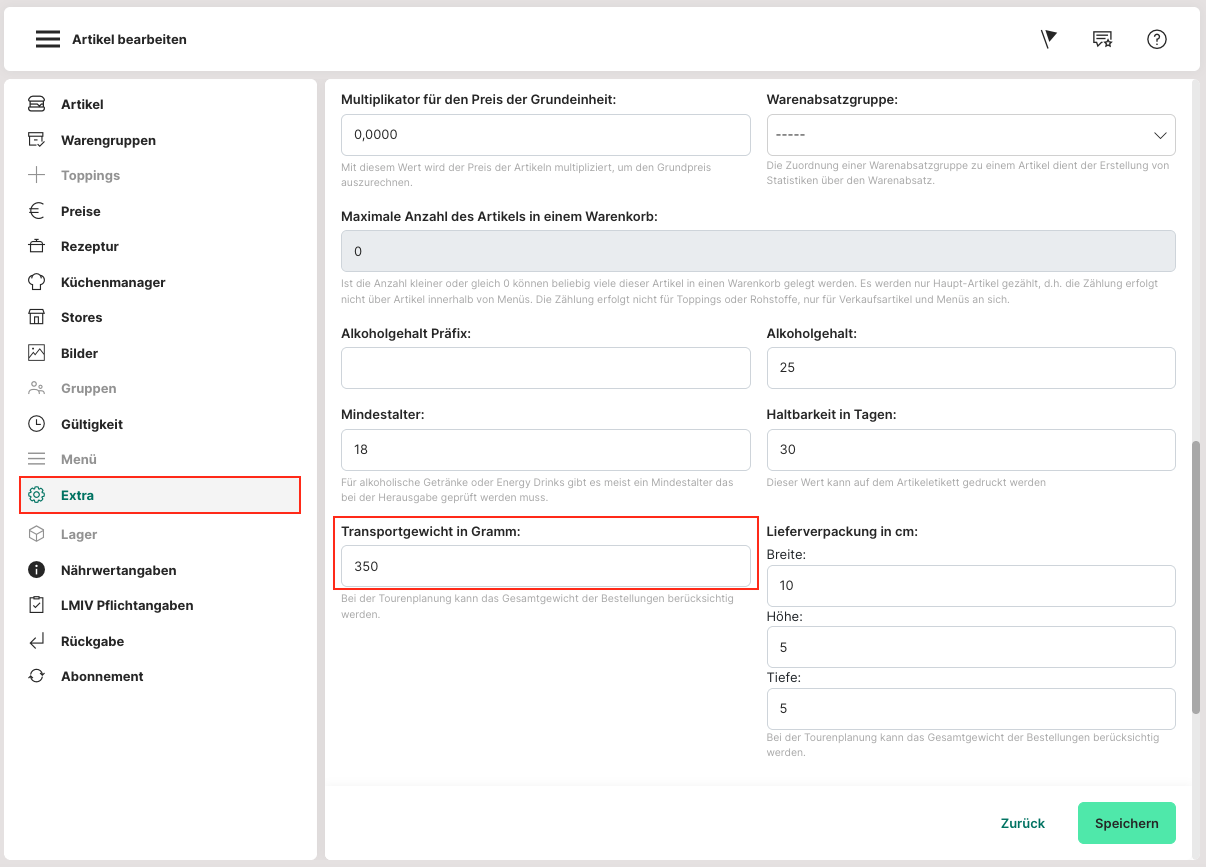
Task: Go to LMIV Pflichtangaben section
Action: 126,605
